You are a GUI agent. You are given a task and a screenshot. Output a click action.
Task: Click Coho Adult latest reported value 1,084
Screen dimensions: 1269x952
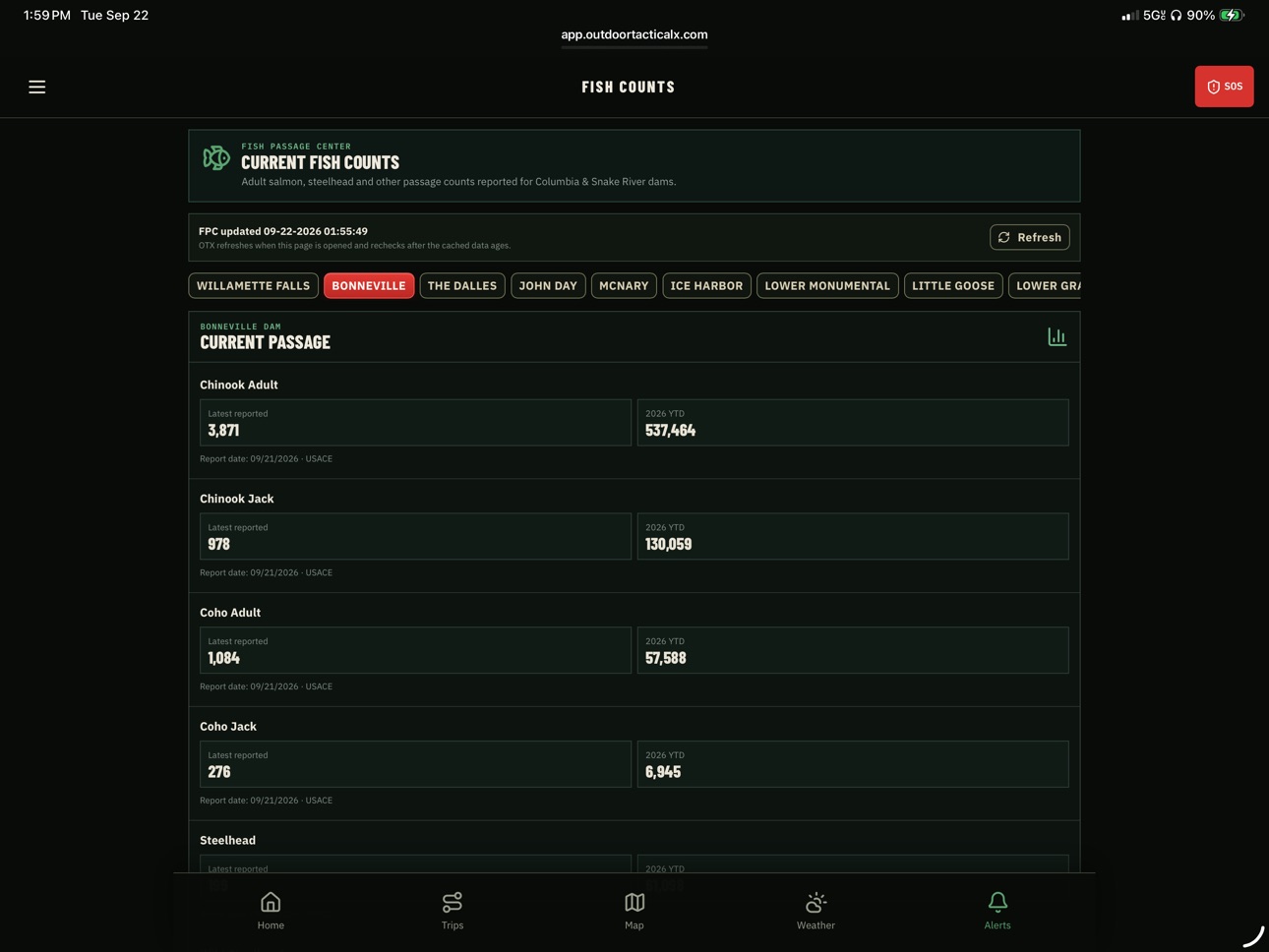pyautogui.click(x=223, y=658)
